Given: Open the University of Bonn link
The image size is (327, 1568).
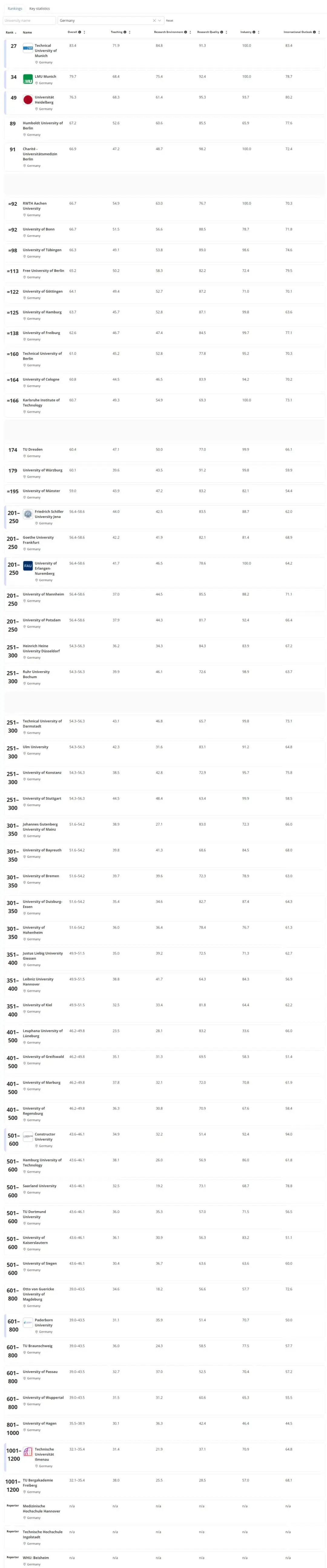Looking at the screenshot, I should (38, 229).
